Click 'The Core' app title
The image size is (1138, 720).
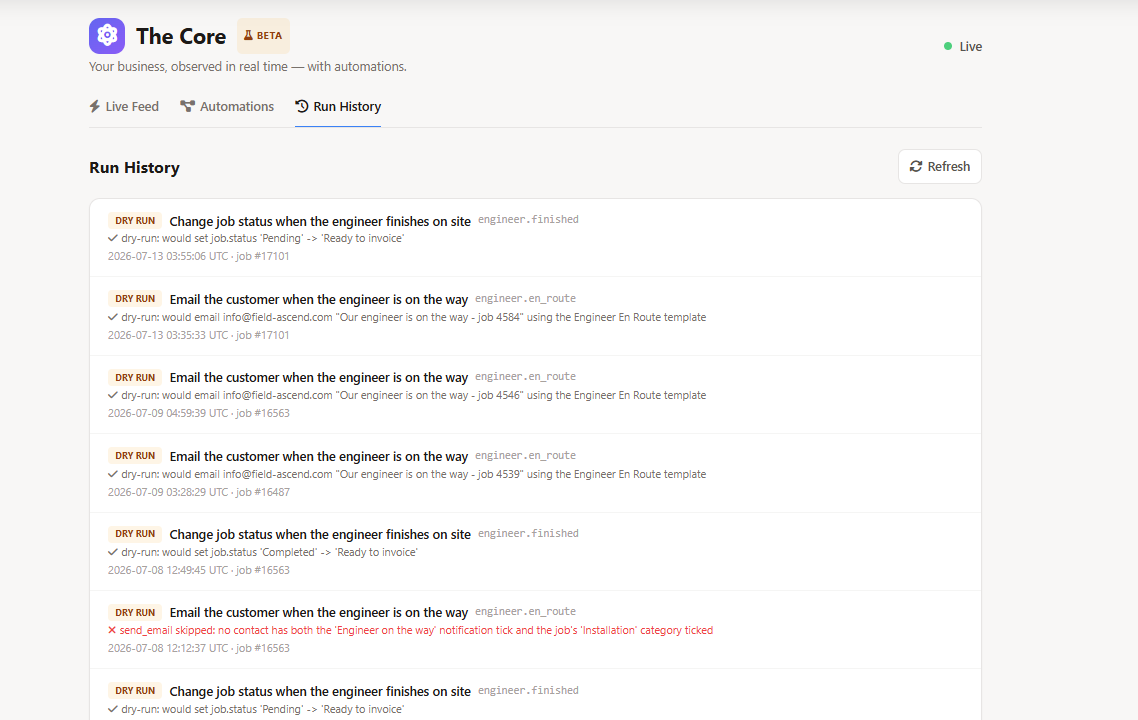[x=181, y=36]
